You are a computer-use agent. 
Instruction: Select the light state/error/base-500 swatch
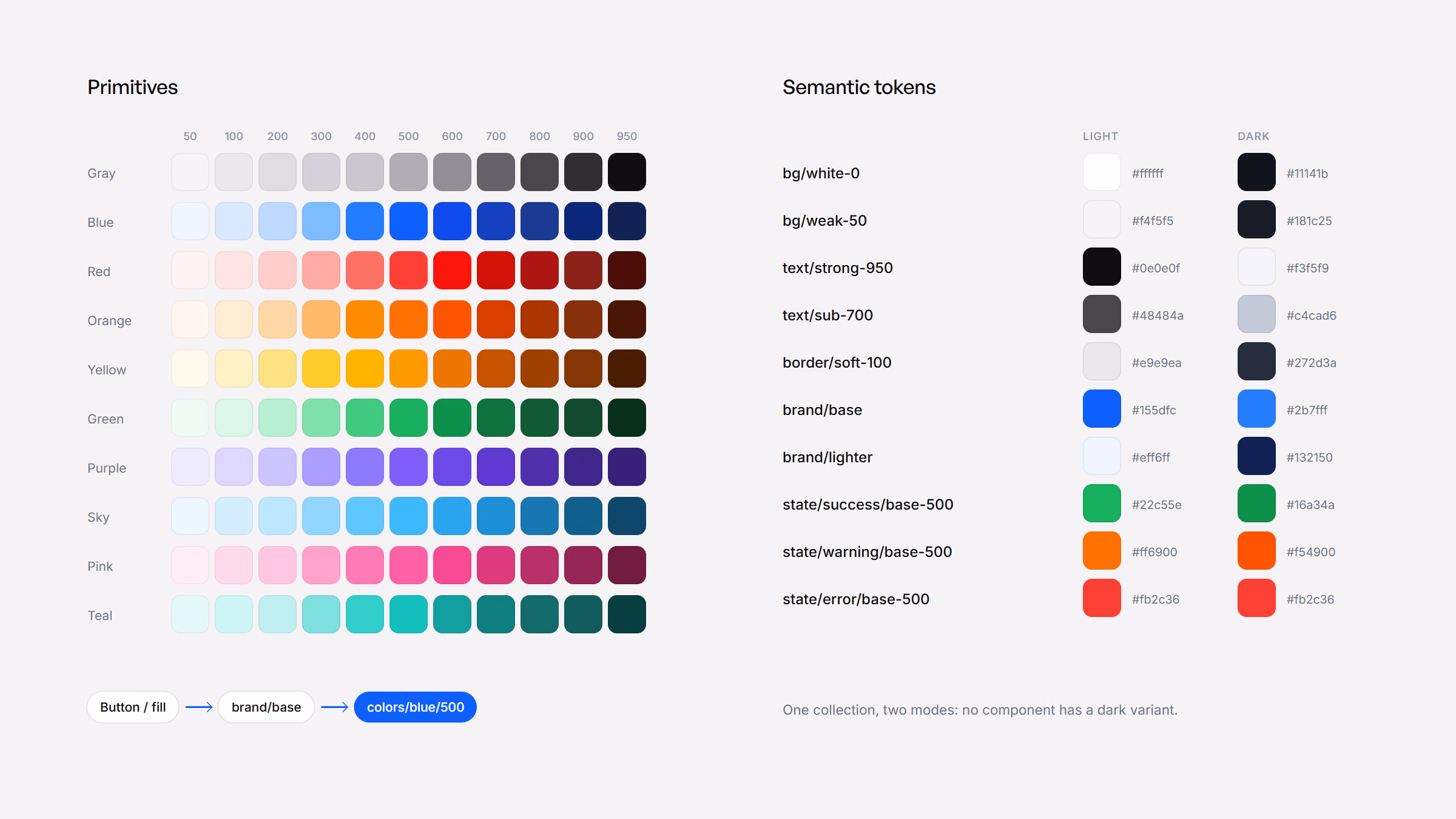[x=1102, y=598]
